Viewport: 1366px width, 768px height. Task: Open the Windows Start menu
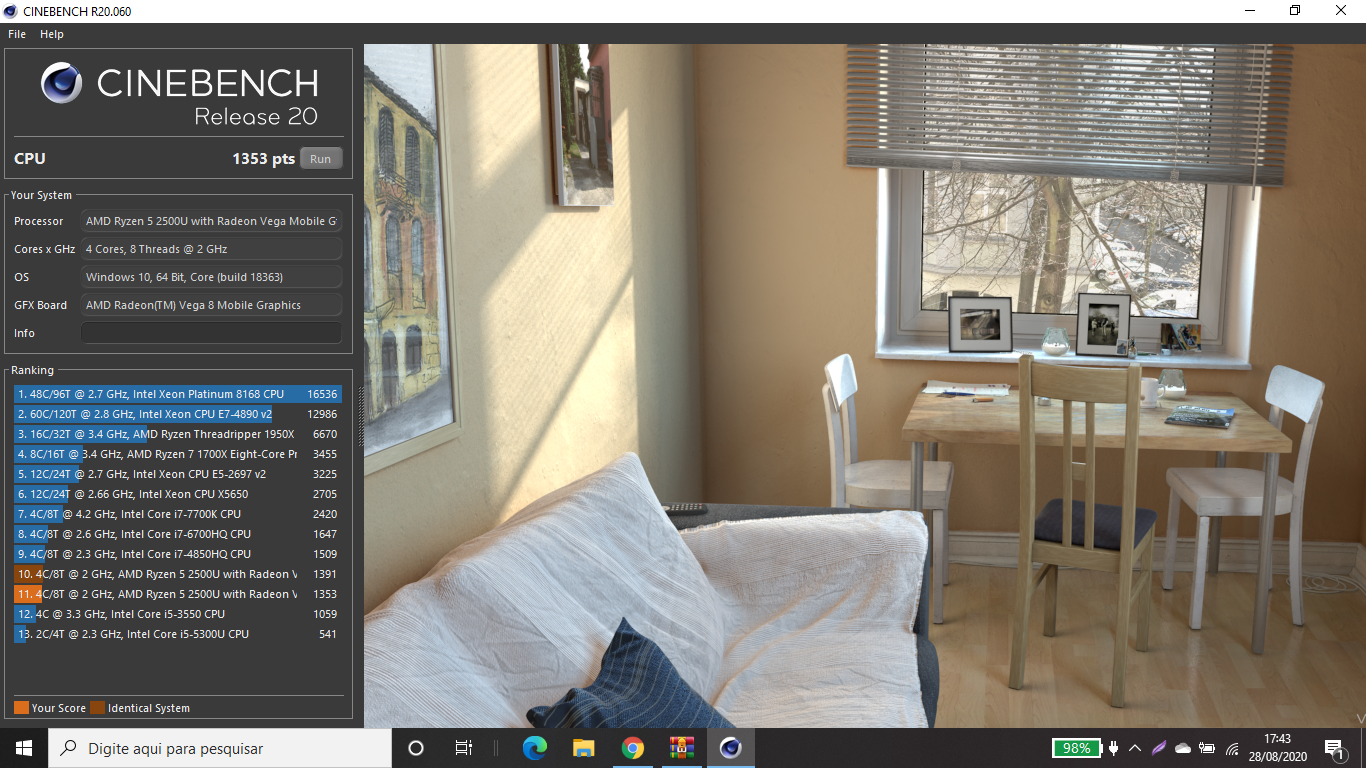(24, 748)
